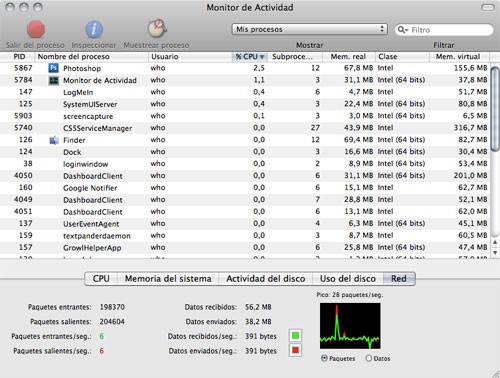Viewport: 500px width, 378px height.
Task: Select the Red tab
Action: pos(399,279)
